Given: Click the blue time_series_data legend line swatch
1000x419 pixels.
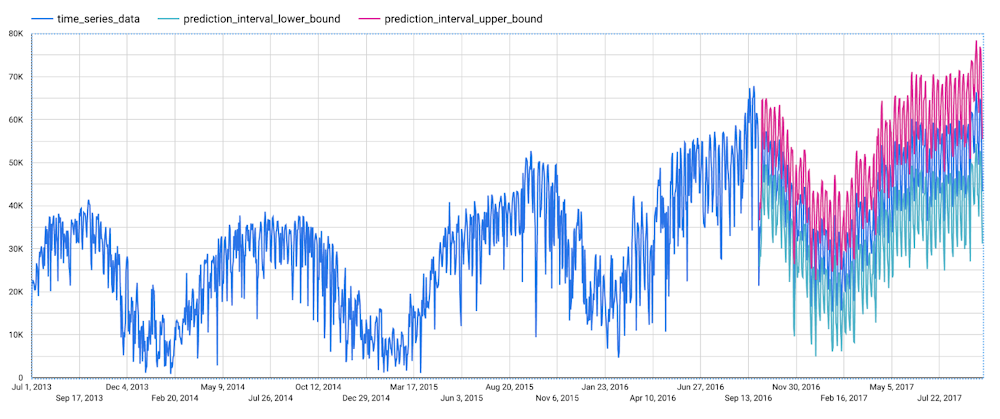Looking at the screenshot, I should coord(41,19).
